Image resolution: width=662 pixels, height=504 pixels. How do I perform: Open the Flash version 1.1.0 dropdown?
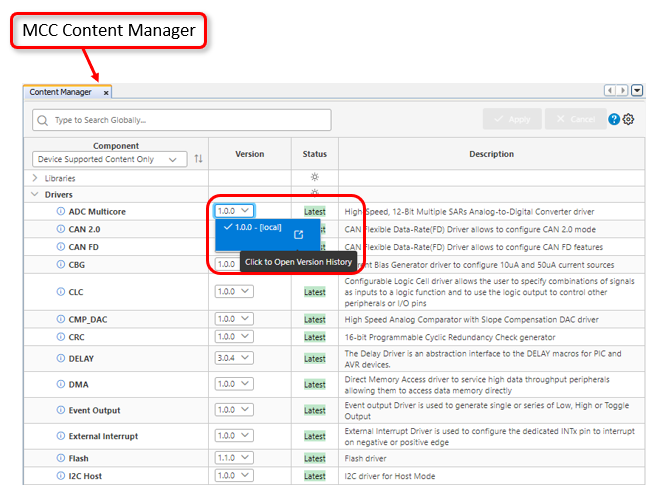tap(235, 458)
